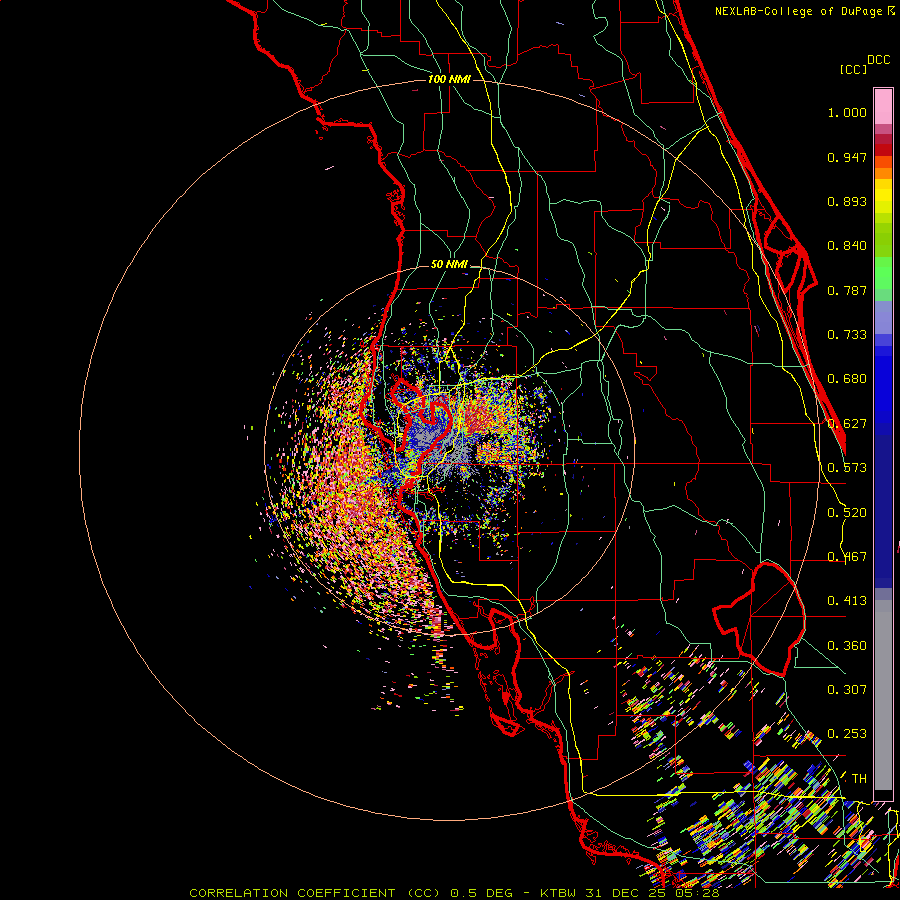Click the 0.253 legend value
This screenshot has width=900, height=900.
[847, 734]
